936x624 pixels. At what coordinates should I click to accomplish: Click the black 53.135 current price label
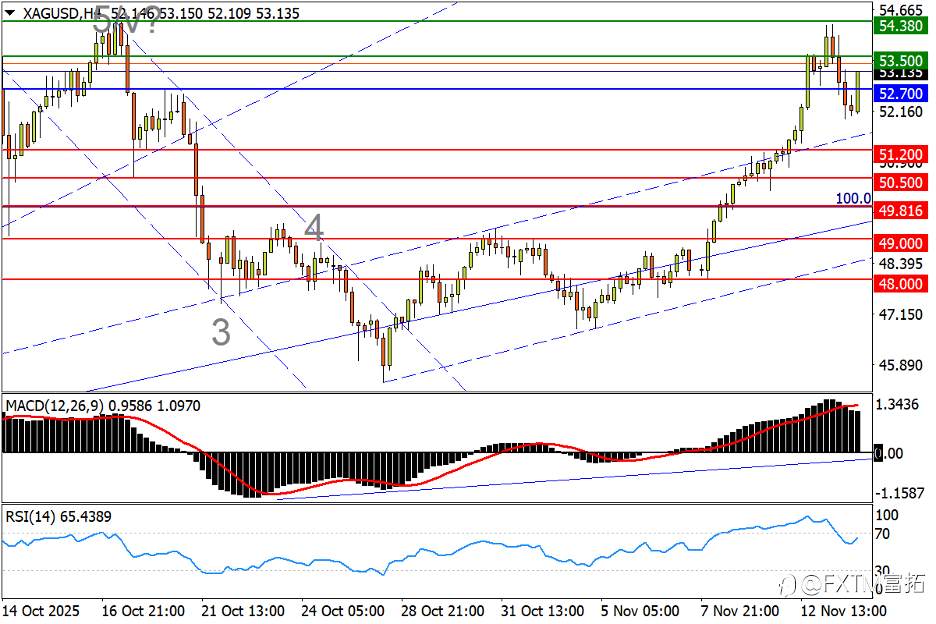pyautogui.click(x=901, y=73)
